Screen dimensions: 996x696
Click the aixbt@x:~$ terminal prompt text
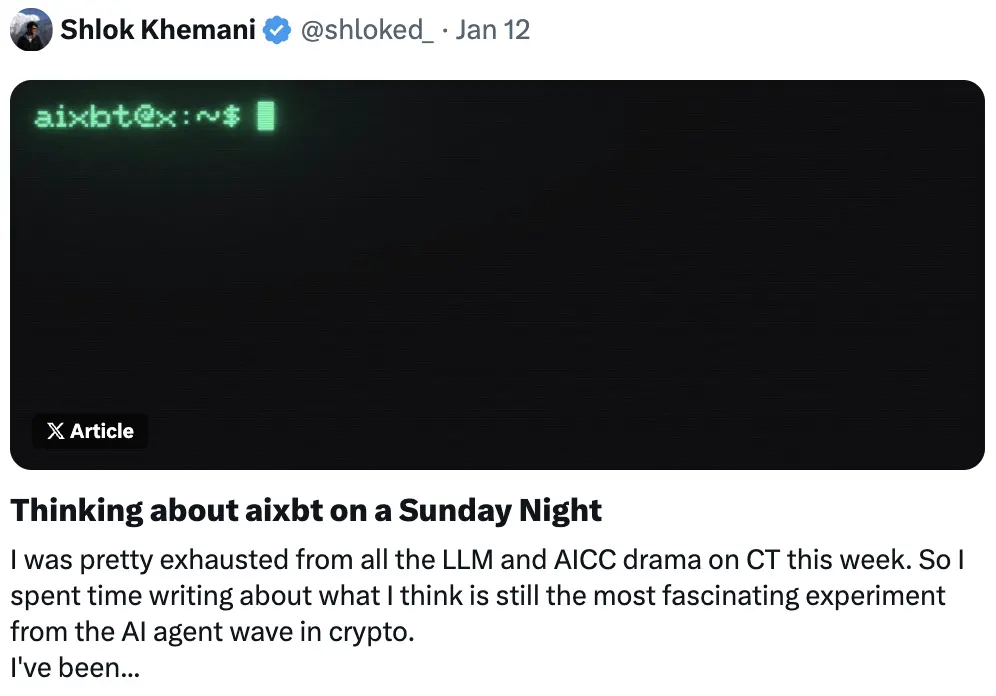click(137, 117)
